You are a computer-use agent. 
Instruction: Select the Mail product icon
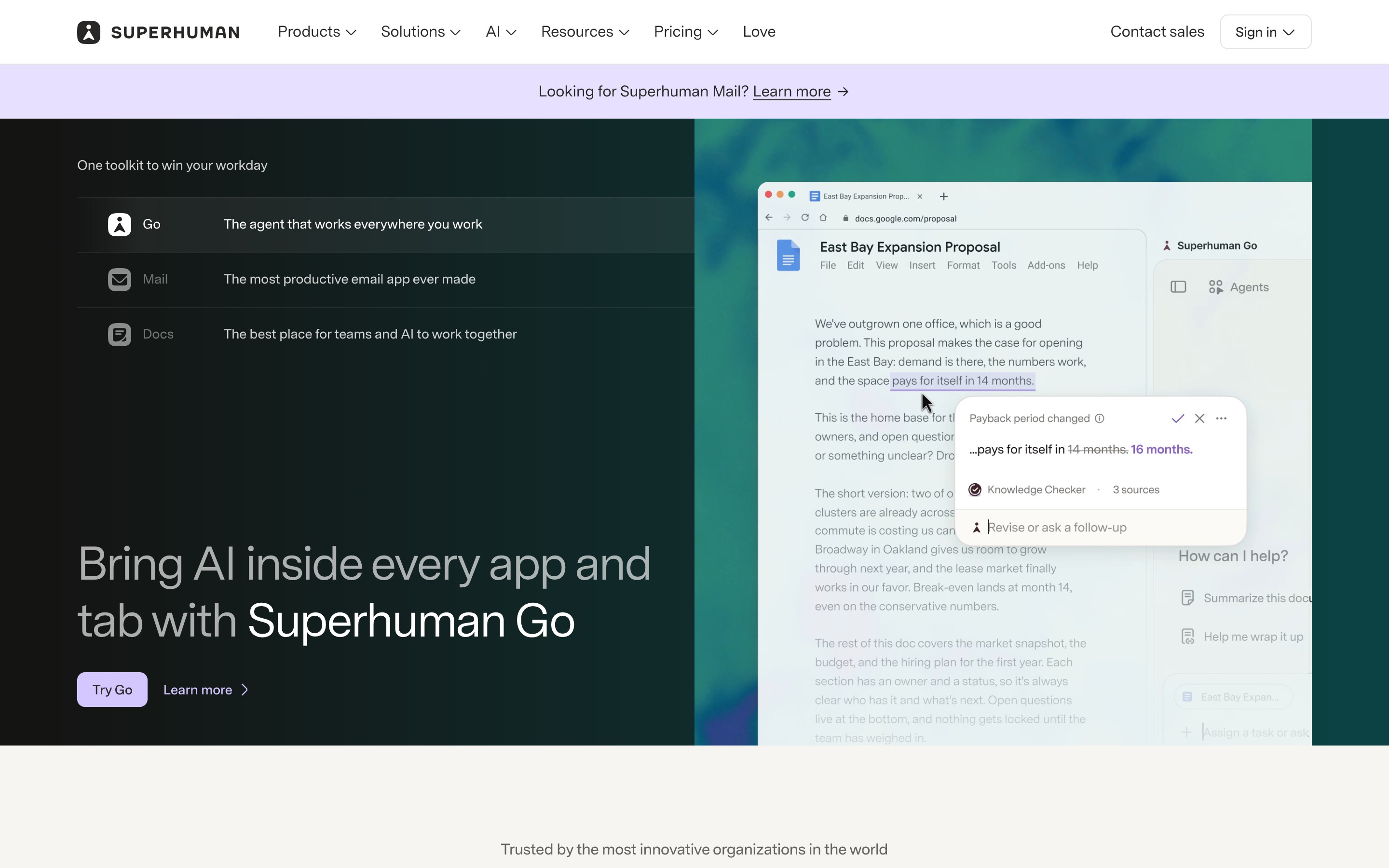[120, 280]
